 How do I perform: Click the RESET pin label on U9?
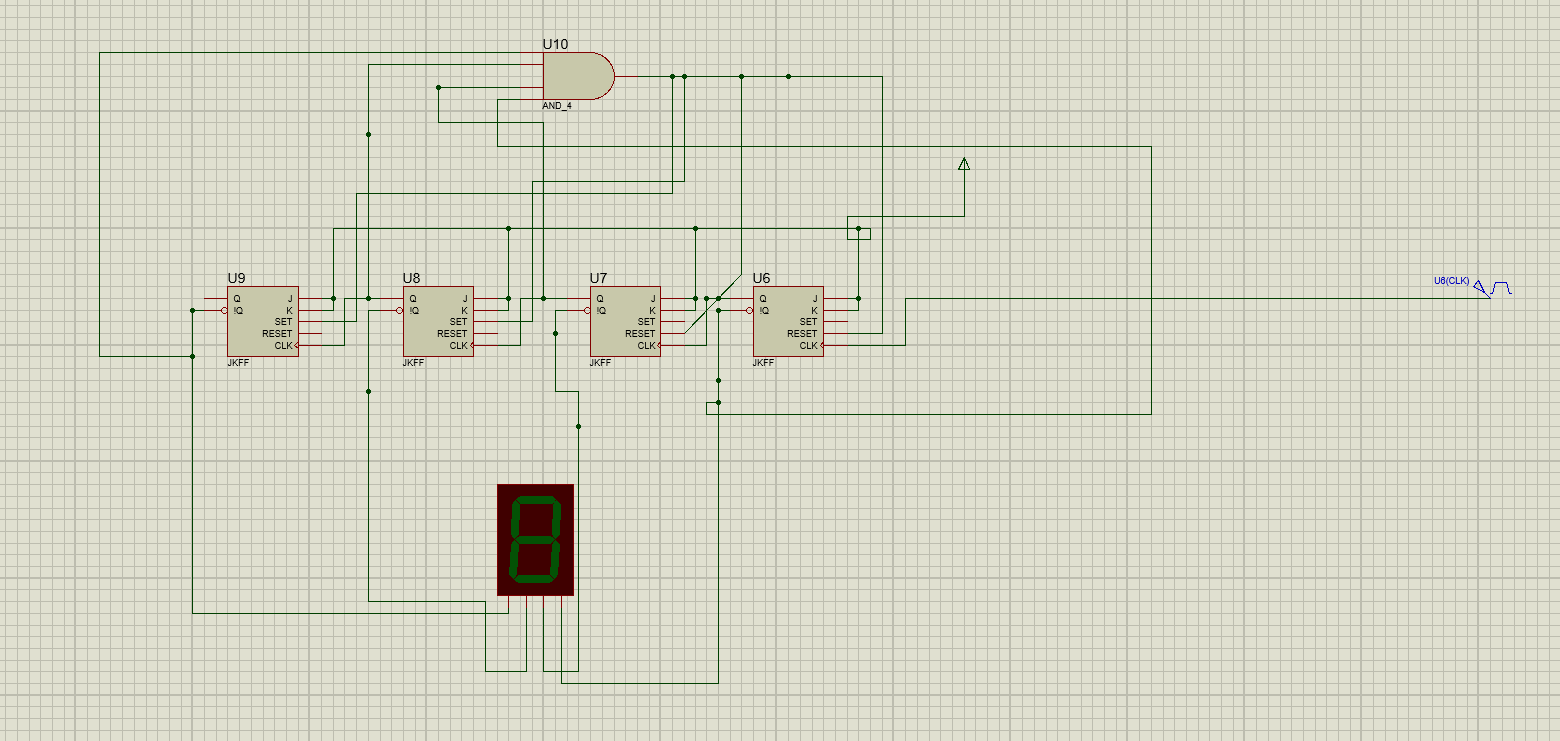tap(277, 334)
